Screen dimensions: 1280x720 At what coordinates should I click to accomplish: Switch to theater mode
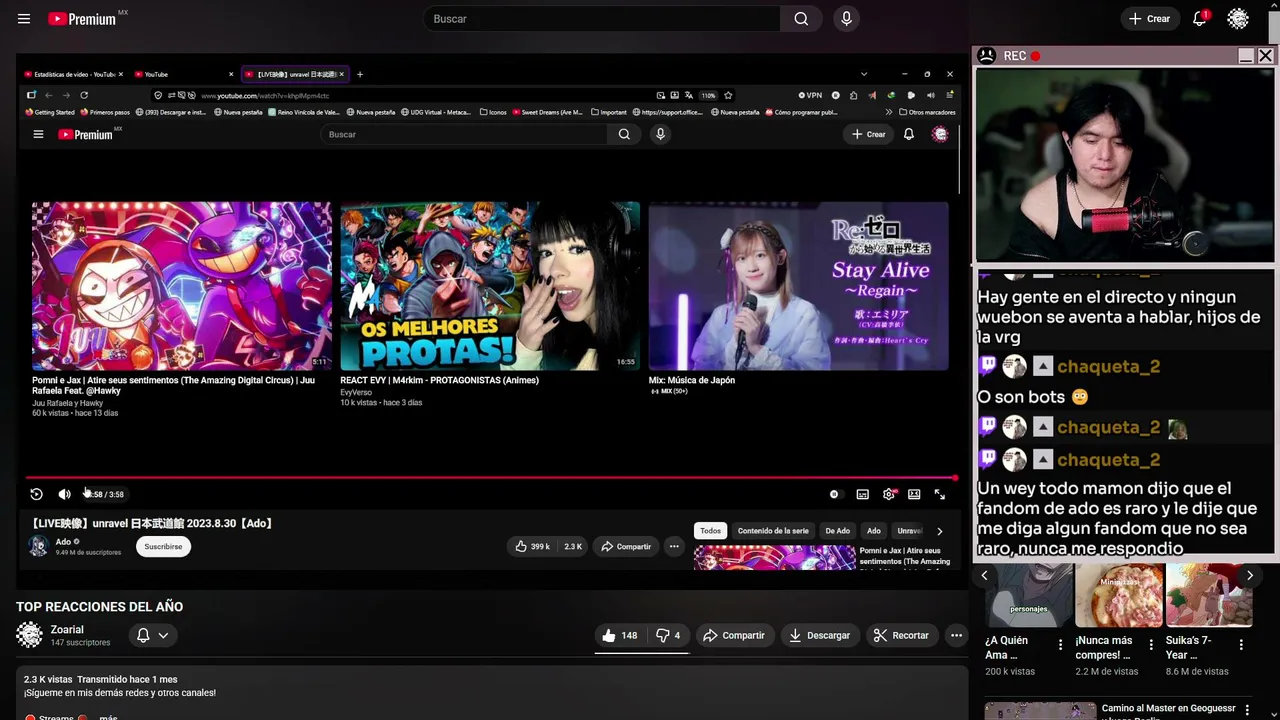(914, 494)
